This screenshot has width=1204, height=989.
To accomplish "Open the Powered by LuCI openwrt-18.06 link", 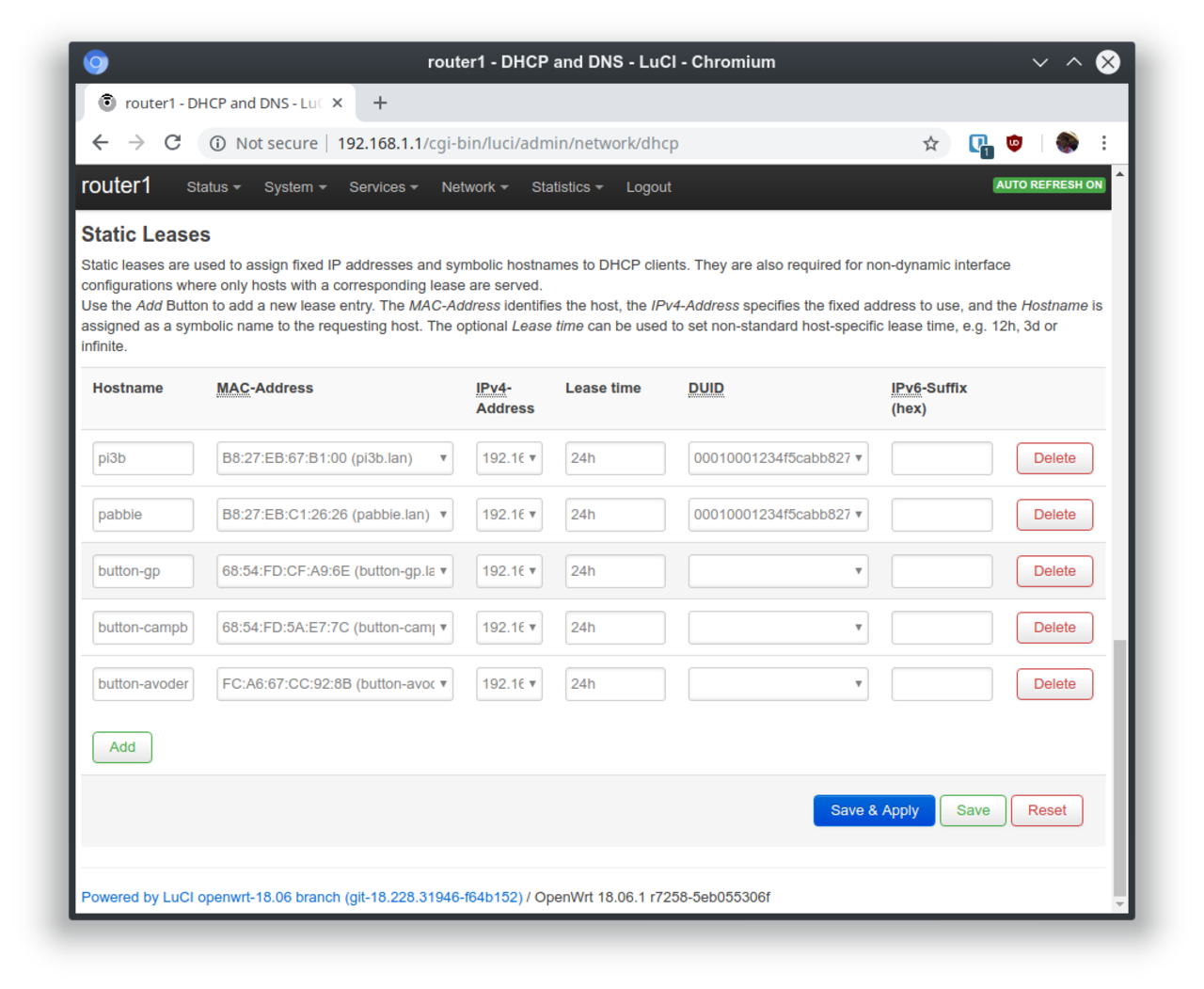I will click(302, 897).
